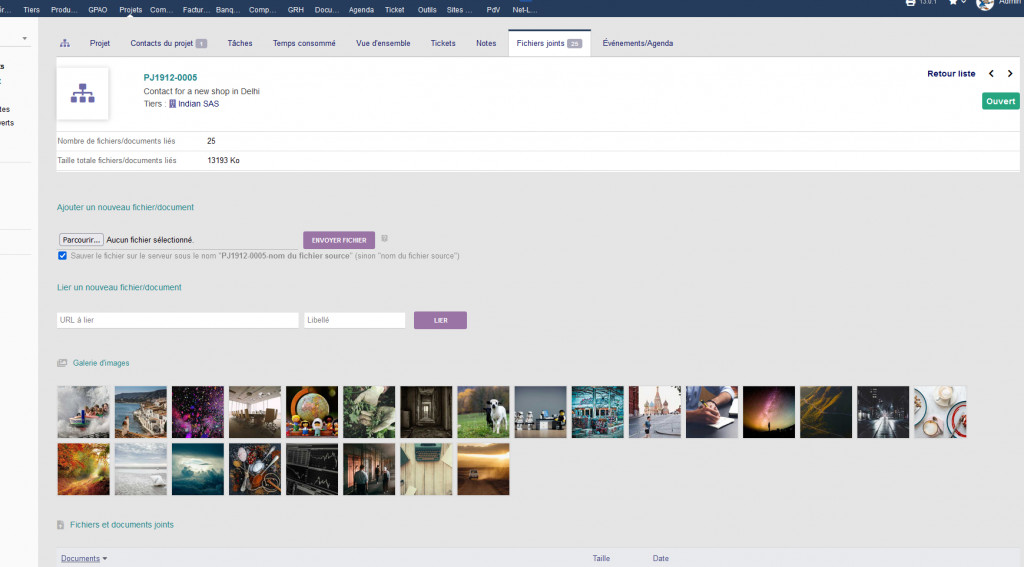Screen dimensions: 1024x567
Task: Open the Projet tab
Action: (x=100, y=43)
